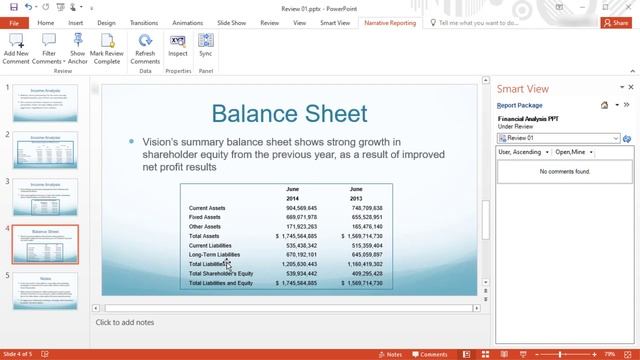Image resolution: width=640 pixels, height=360 pixels.
Task: Zoom out with the minus button
Action: point(537,355)
